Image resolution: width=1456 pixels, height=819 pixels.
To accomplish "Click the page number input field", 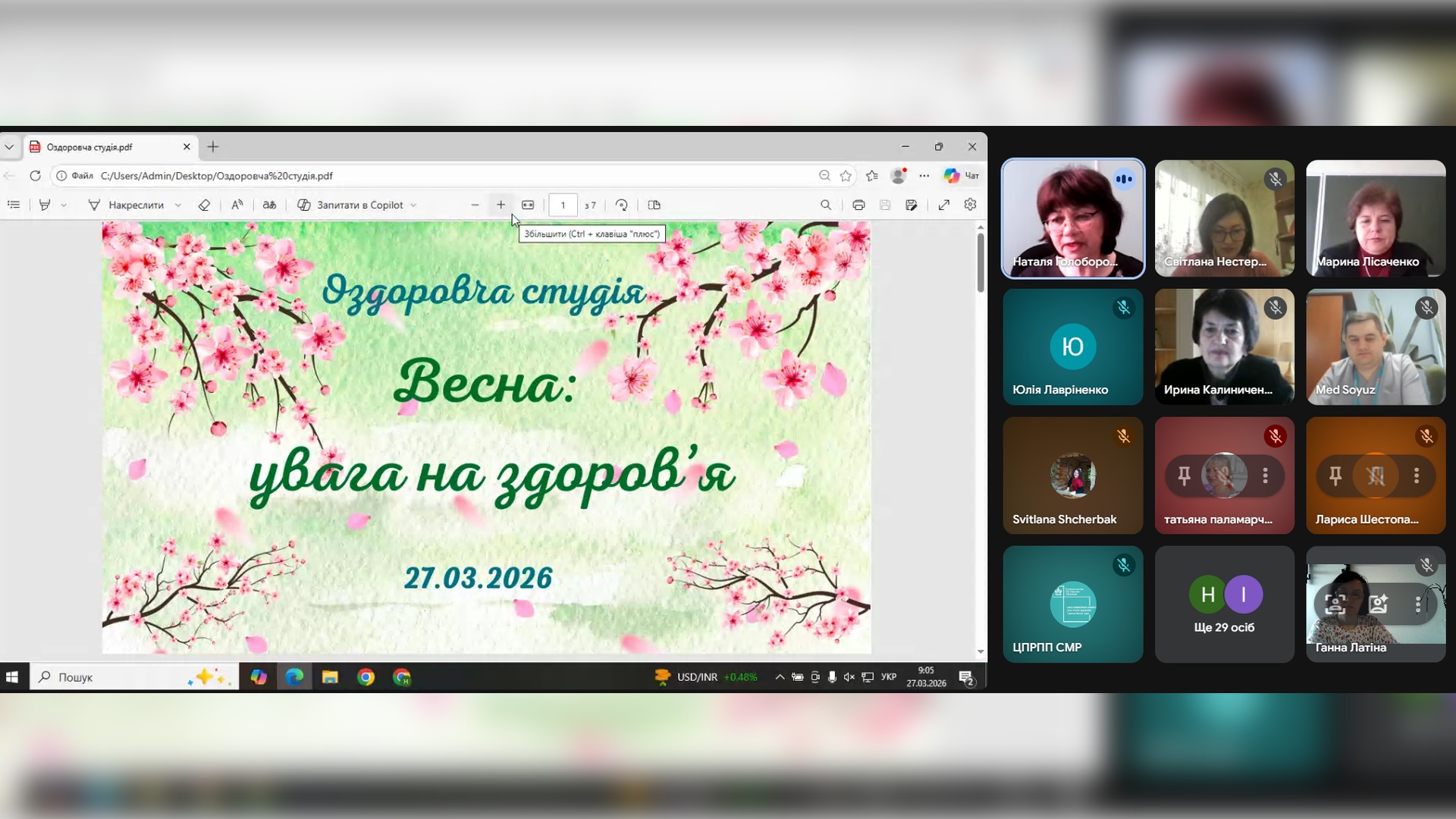I will click(563, 205).
